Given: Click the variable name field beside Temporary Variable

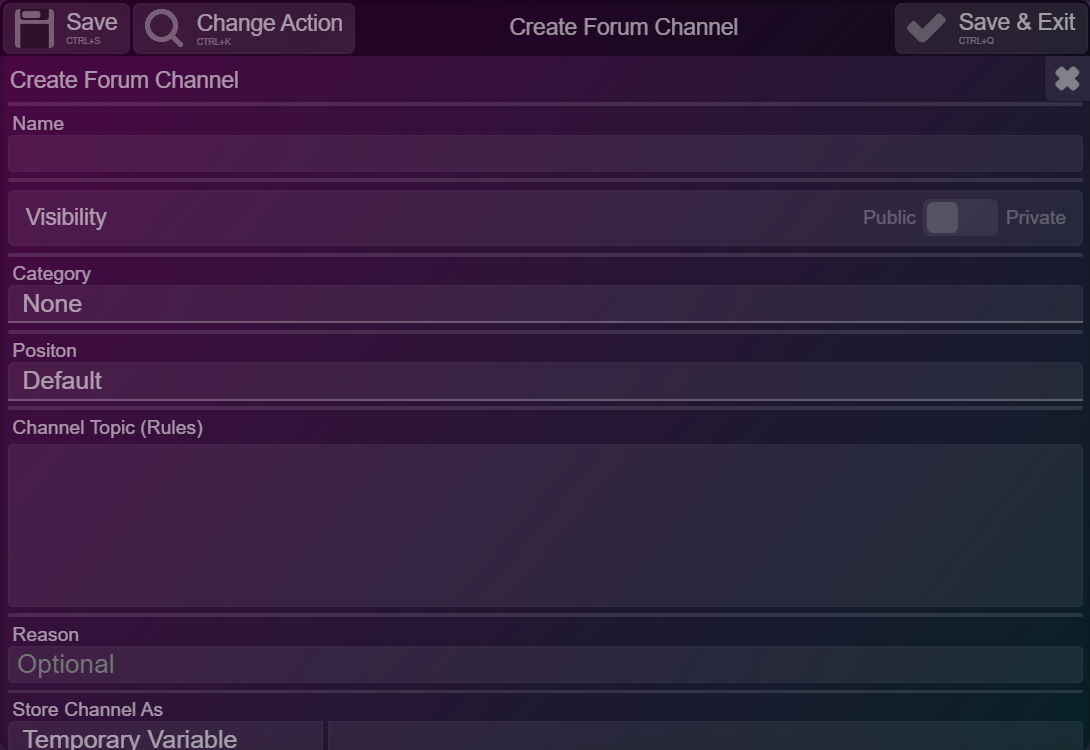Looking at the screenshot, I should tap(705, 736).
